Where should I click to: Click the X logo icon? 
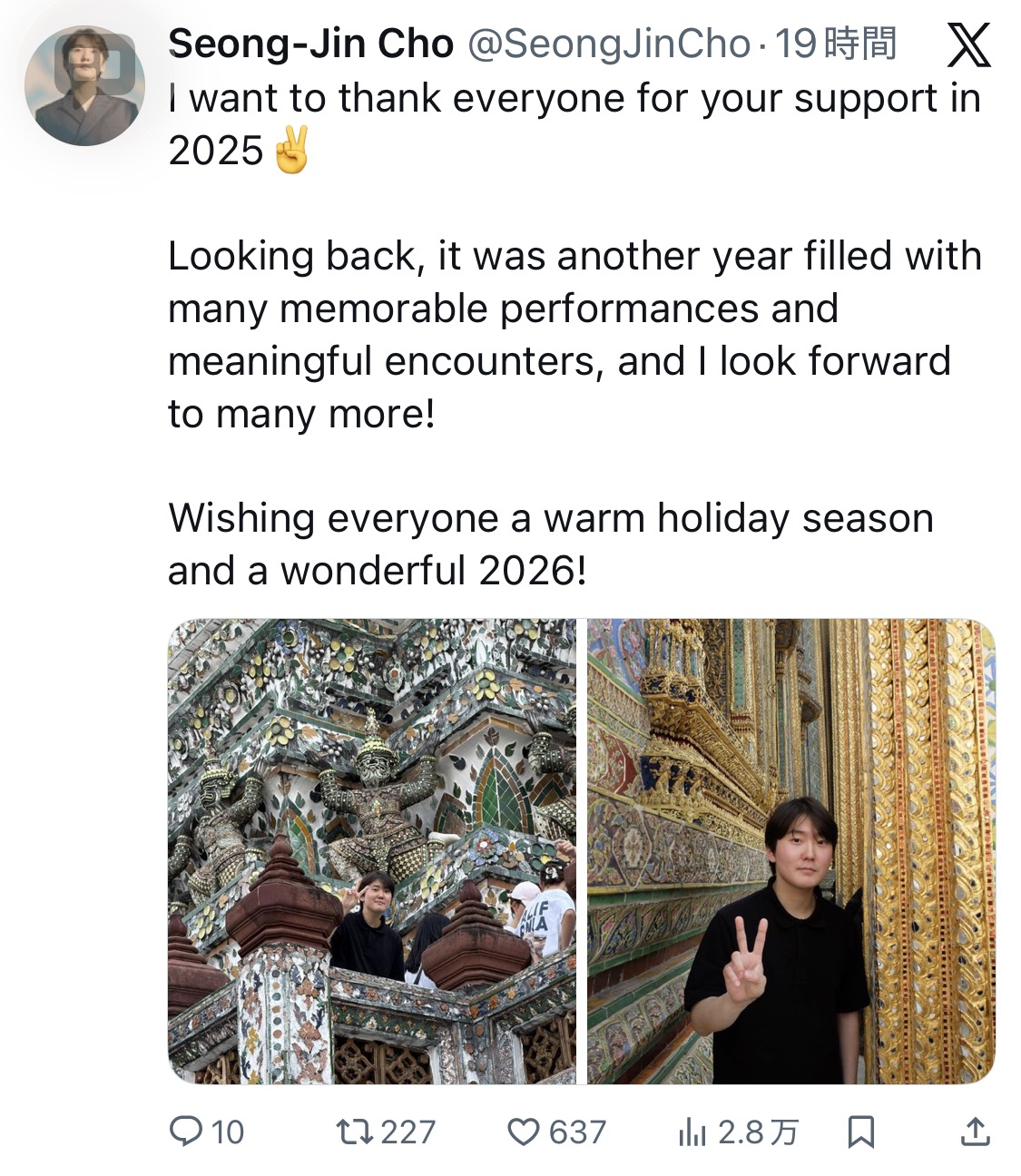pyautogui.click(x=968, y=45)
